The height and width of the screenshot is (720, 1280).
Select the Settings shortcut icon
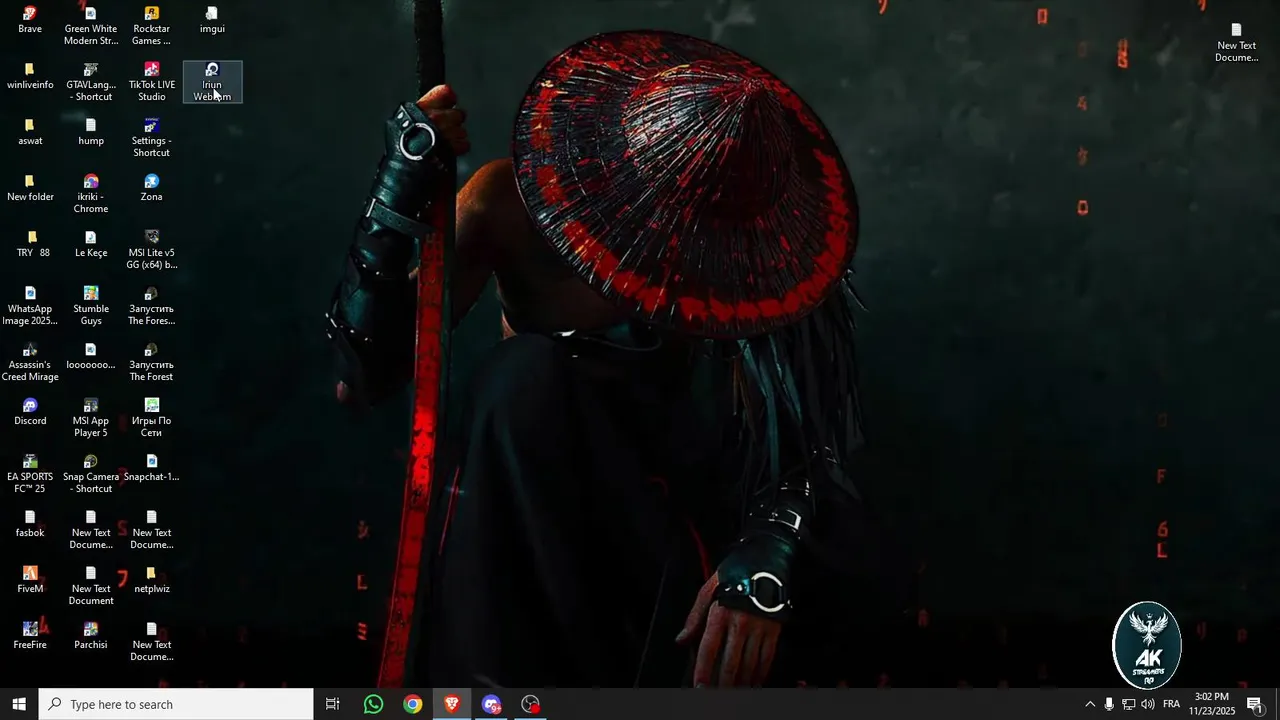(x=151, y=139)
